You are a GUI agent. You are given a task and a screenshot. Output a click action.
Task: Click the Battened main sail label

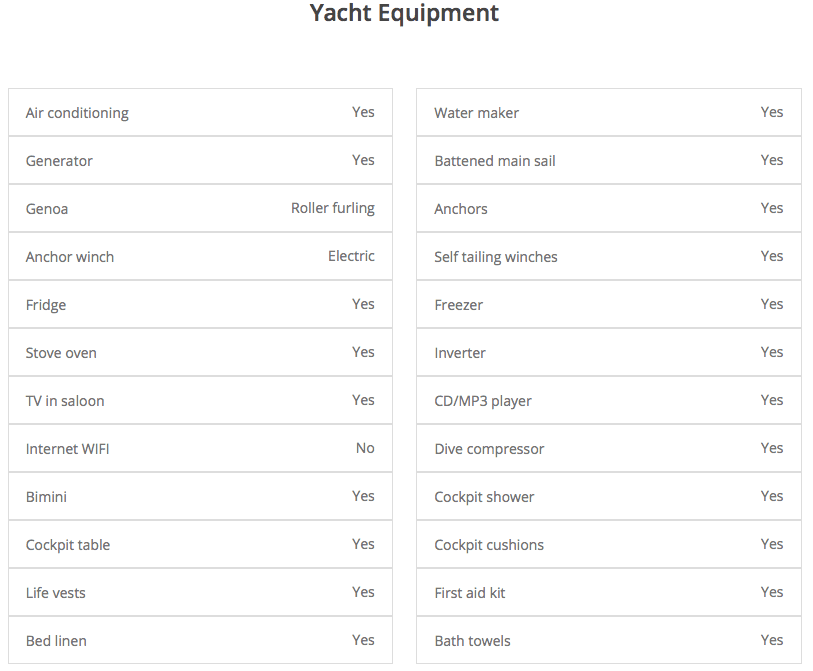click(495, 161)
